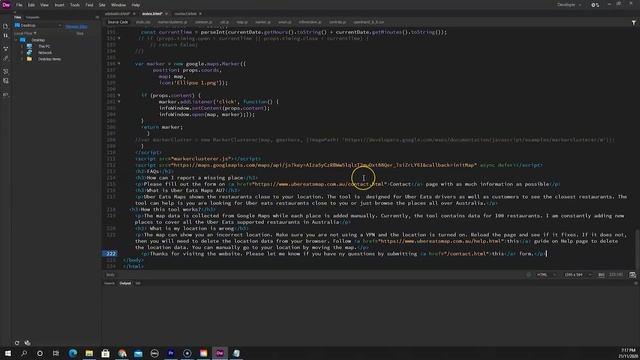640x360 pixels.
Task: Expand the This PC tree node
Action: (22, 47)
